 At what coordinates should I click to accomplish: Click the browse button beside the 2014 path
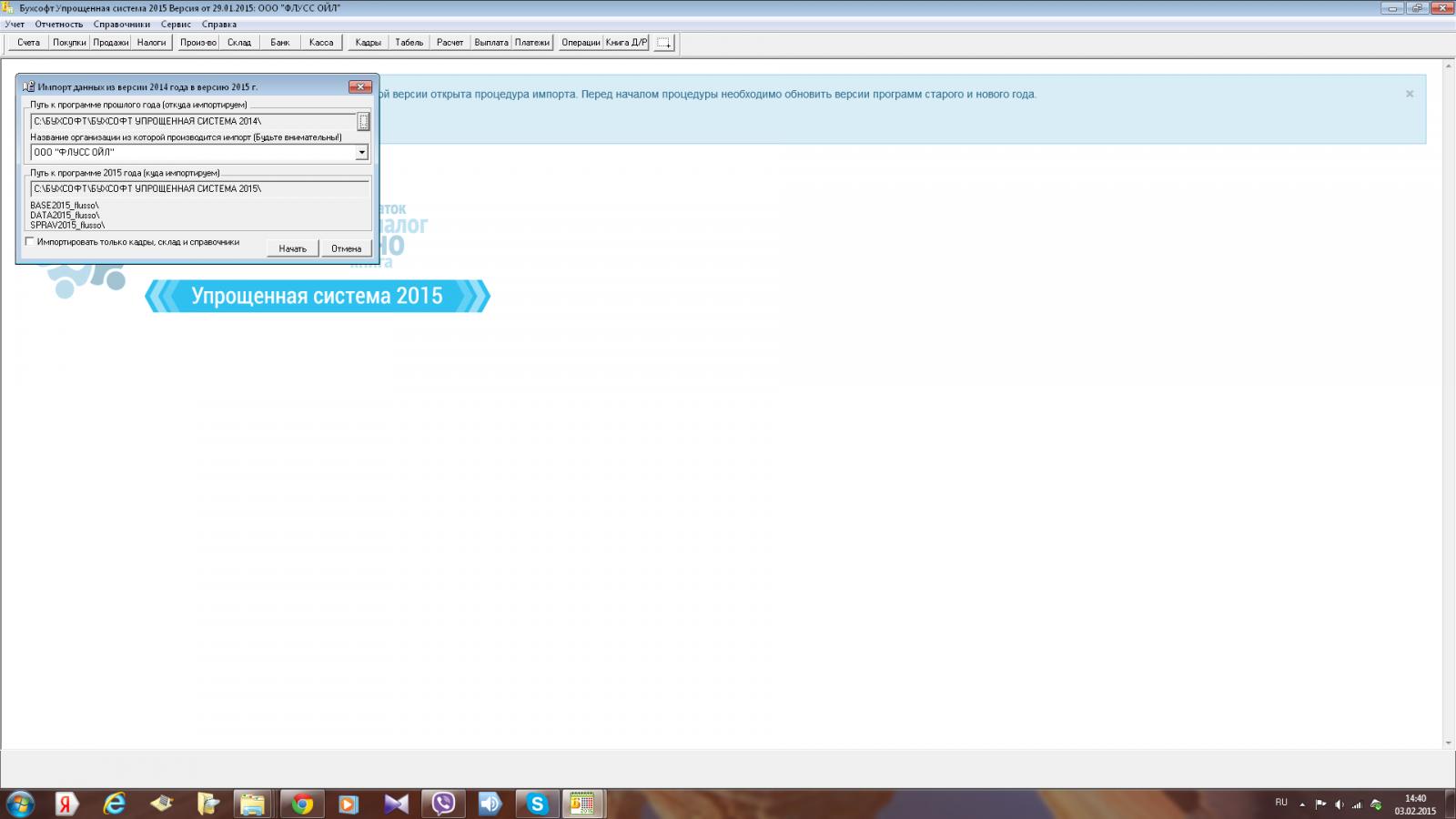(363, 122)
